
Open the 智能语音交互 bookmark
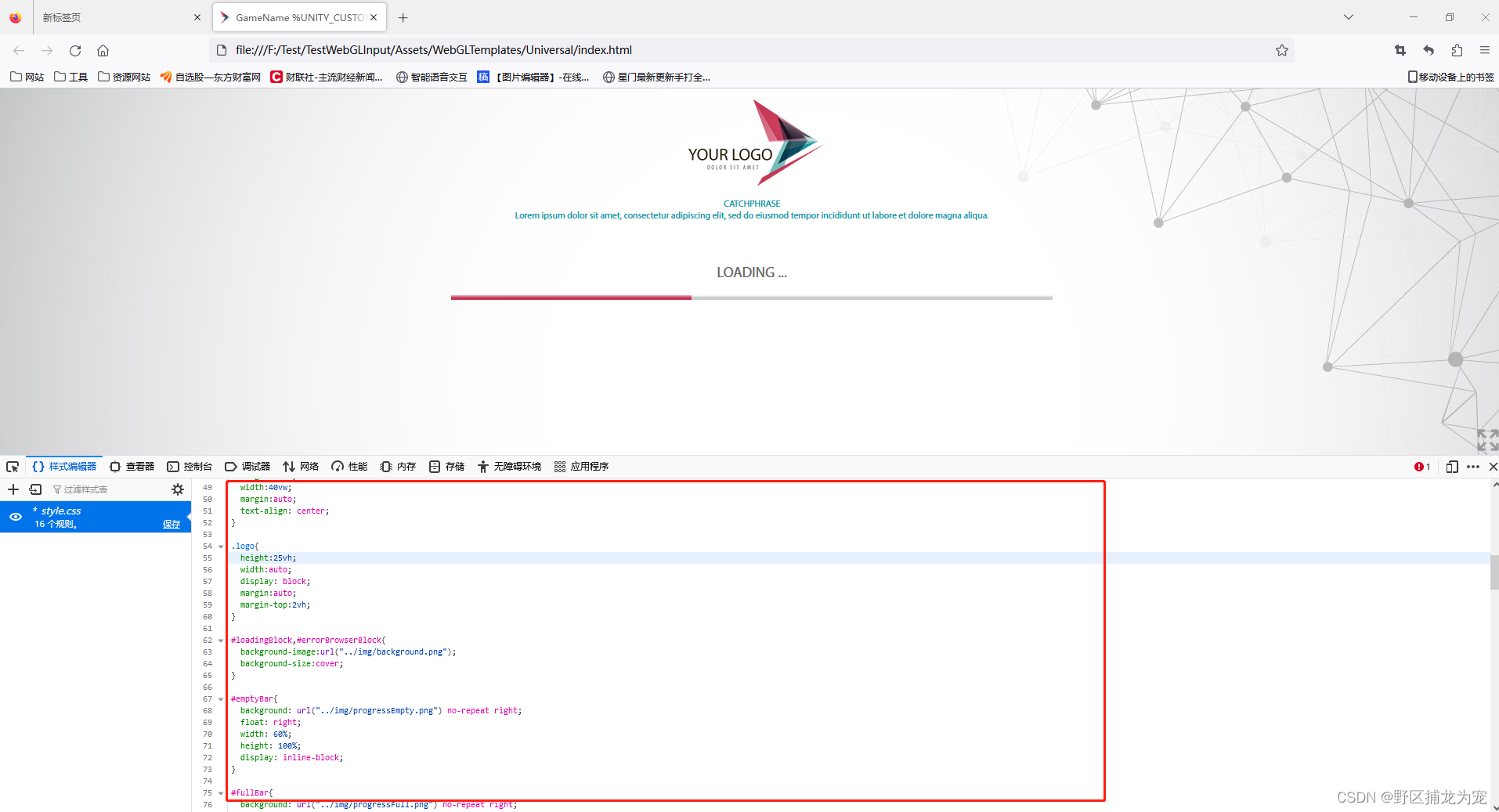(x=431, y=77)
